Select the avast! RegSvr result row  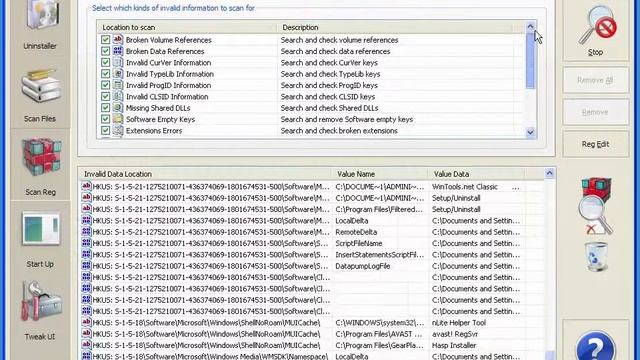[302, 334]
